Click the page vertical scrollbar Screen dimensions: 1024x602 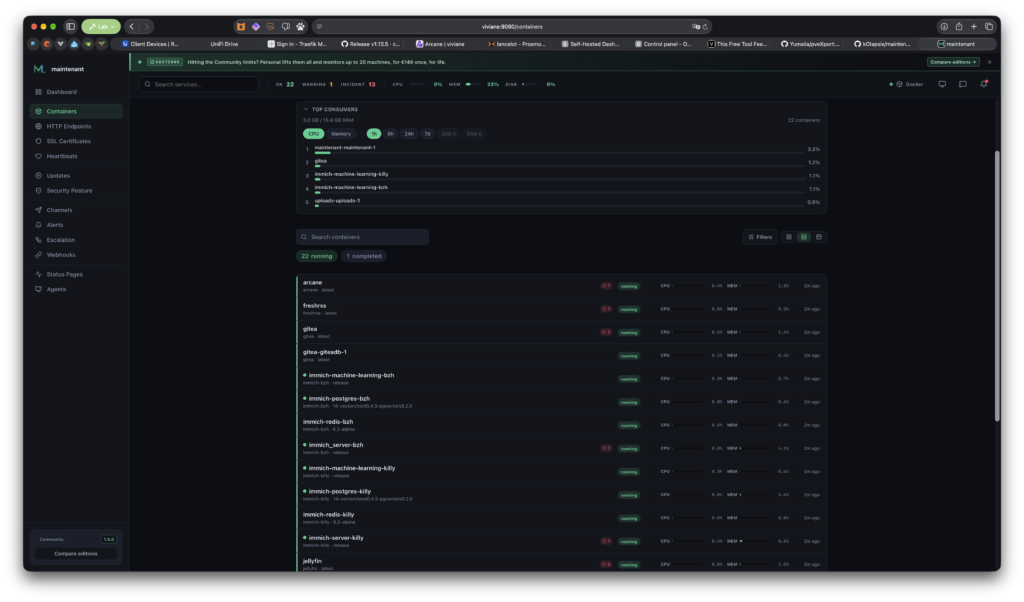point(997,286)
